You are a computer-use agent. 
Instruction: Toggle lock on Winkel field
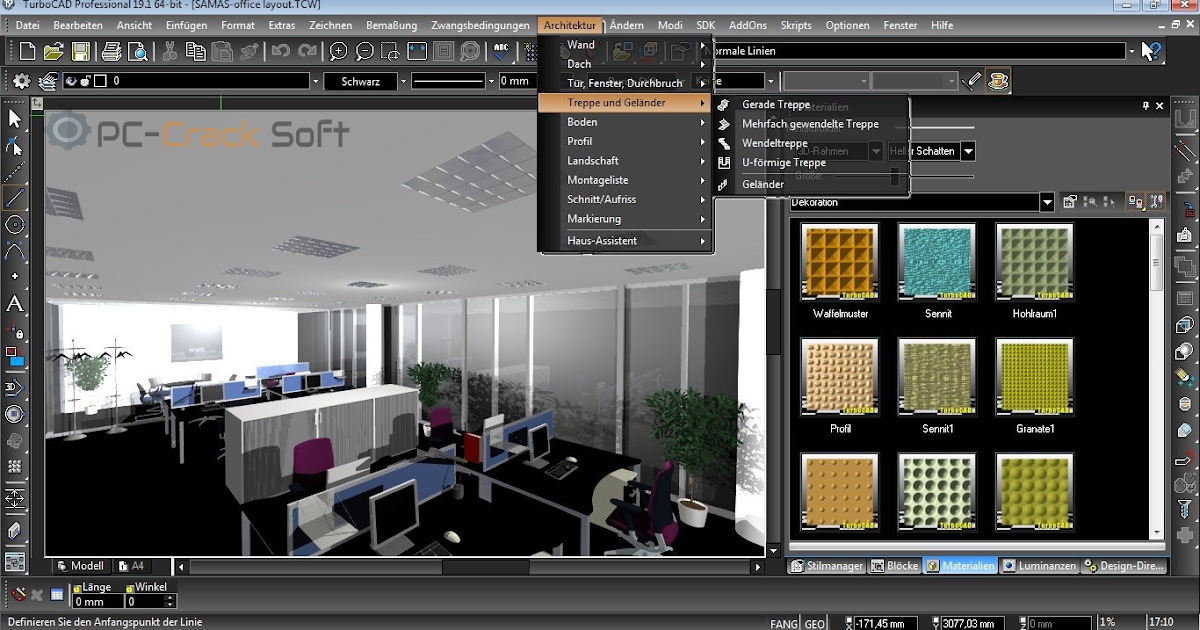129,588
